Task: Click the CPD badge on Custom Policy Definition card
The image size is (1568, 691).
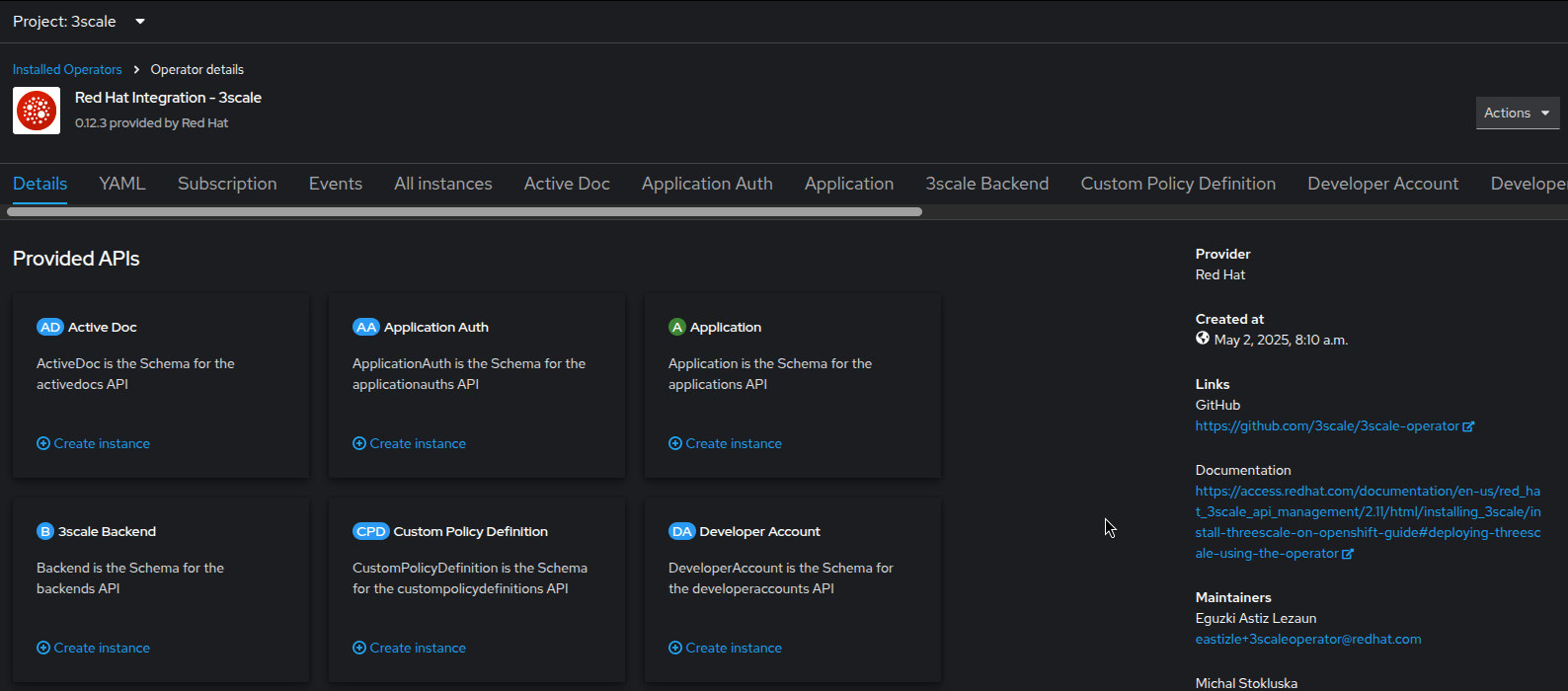Action: pyautogui.click(x=371, y=531)
